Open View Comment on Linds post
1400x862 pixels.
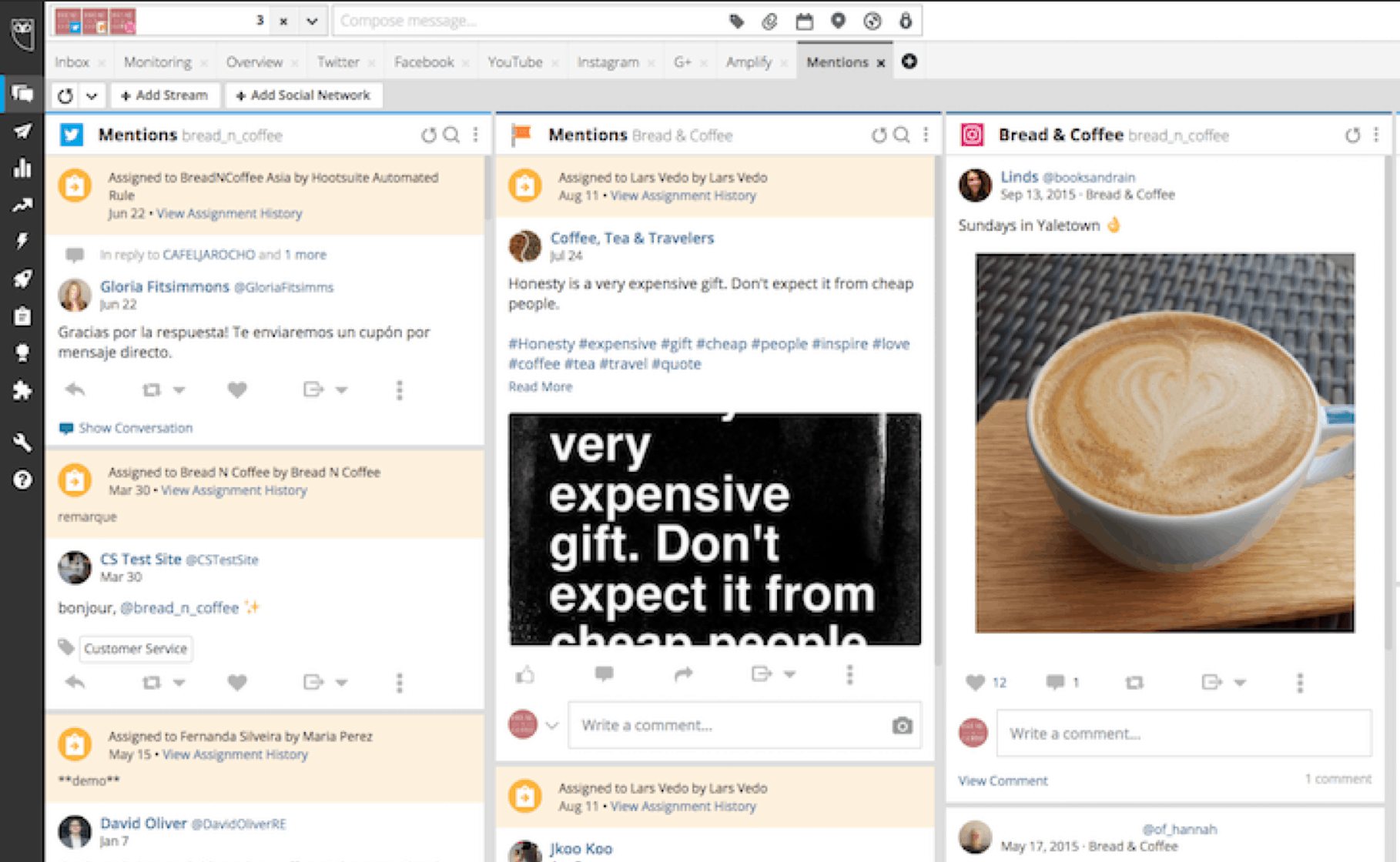[x=1003, y=780]
